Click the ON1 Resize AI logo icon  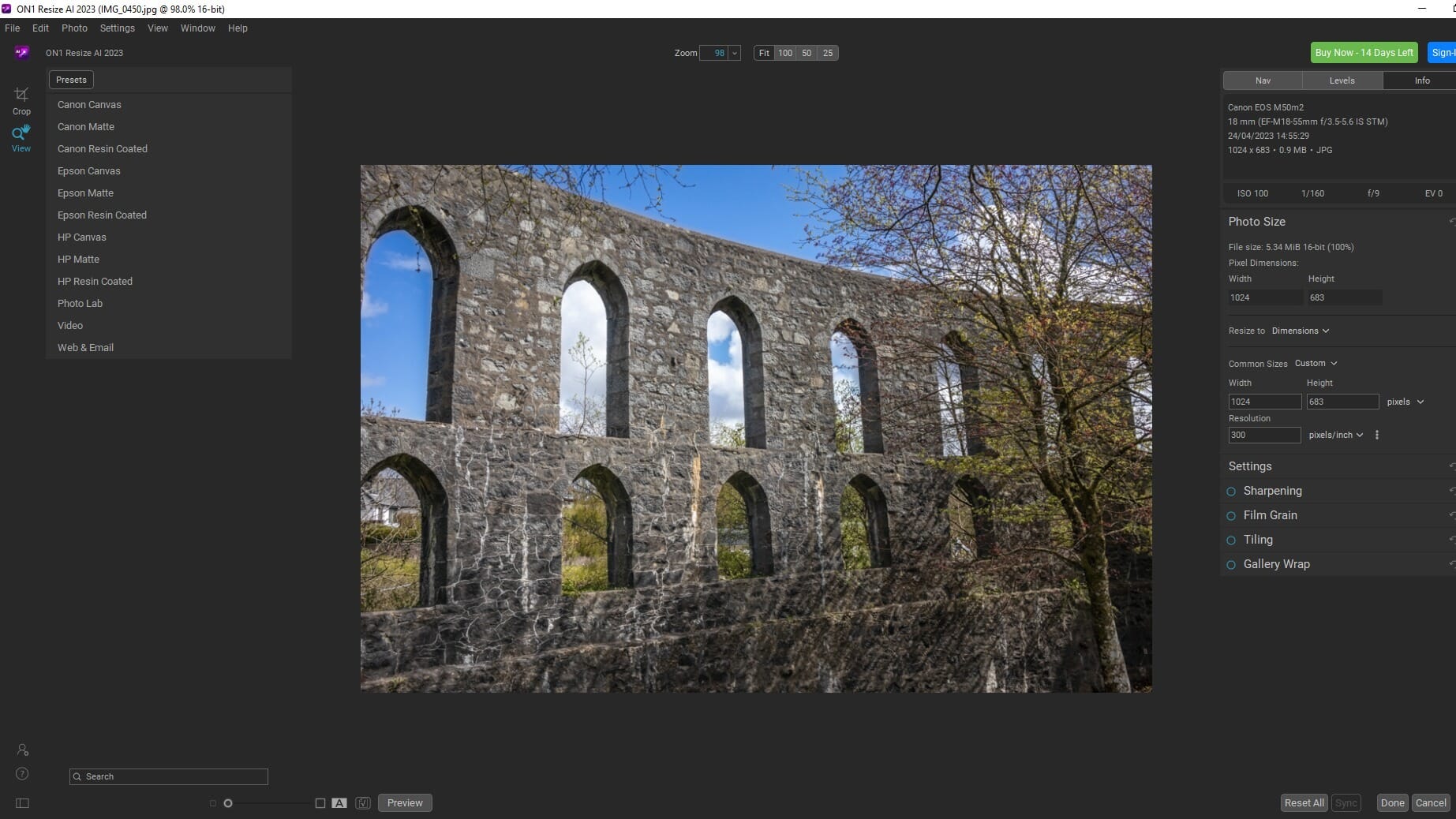[x=21, y=52]
